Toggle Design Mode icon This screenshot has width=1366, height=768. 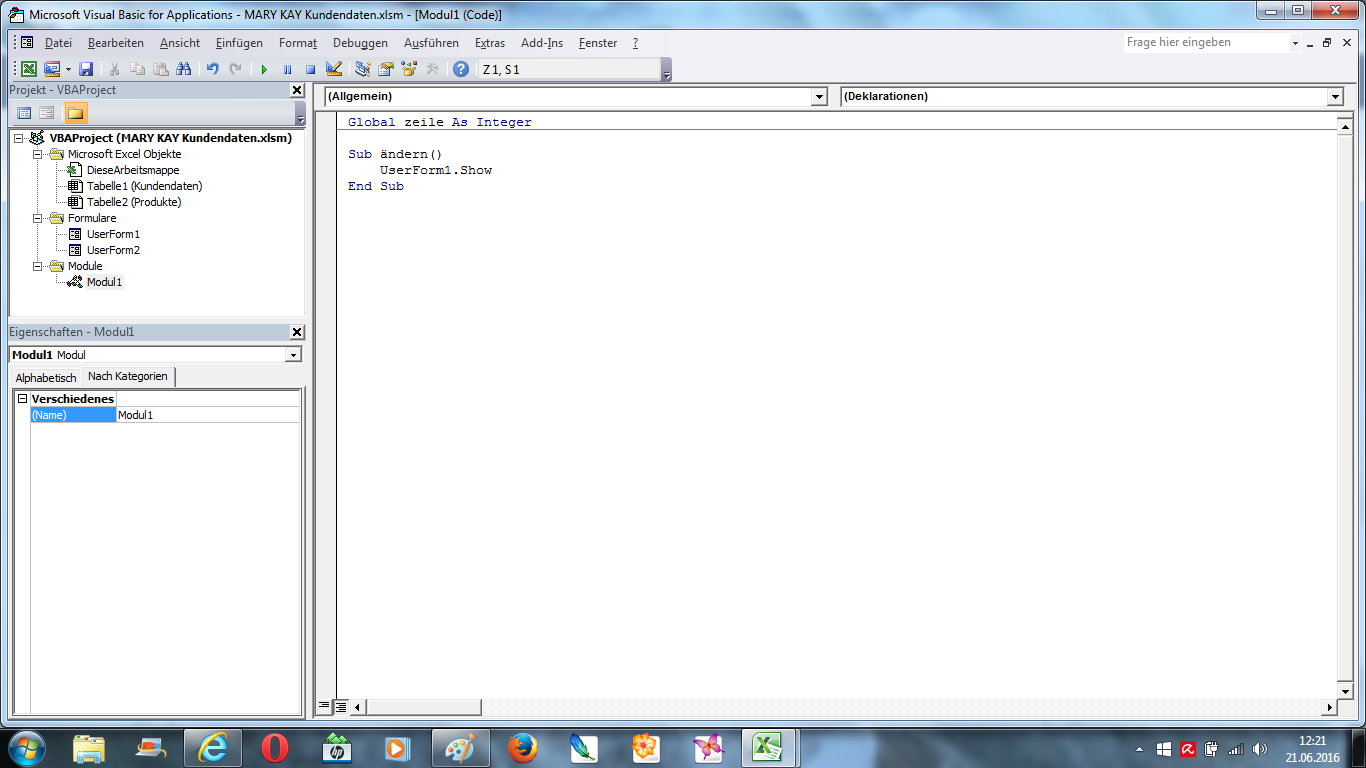334,69
